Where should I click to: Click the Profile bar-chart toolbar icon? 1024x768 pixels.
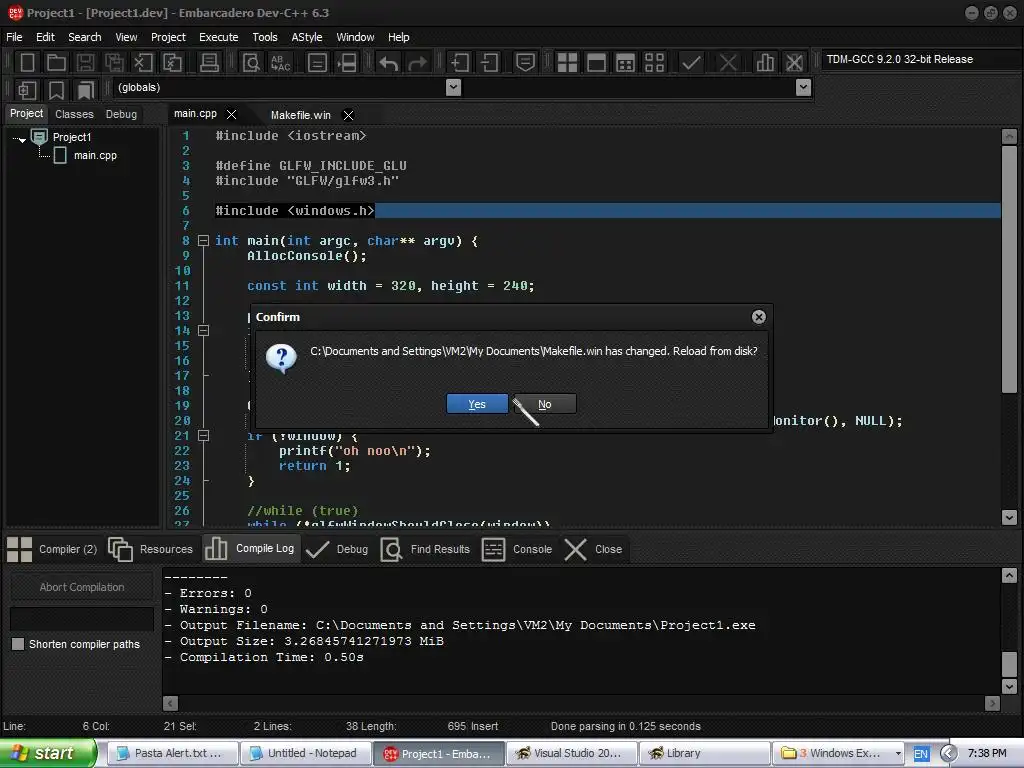coord(765,63)
